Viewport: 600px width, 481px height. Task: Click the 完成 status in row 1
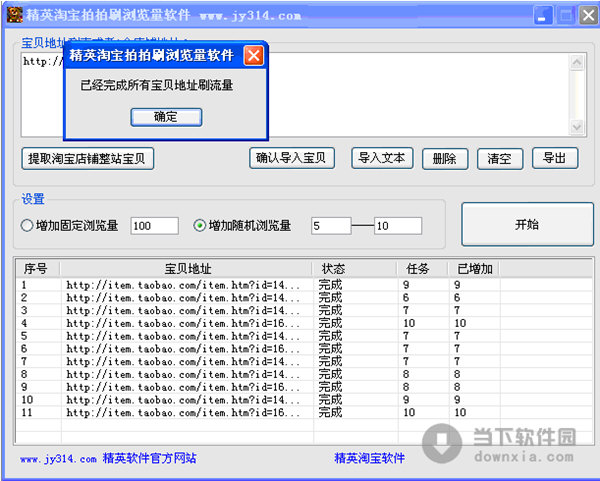(x=330, y=285)
